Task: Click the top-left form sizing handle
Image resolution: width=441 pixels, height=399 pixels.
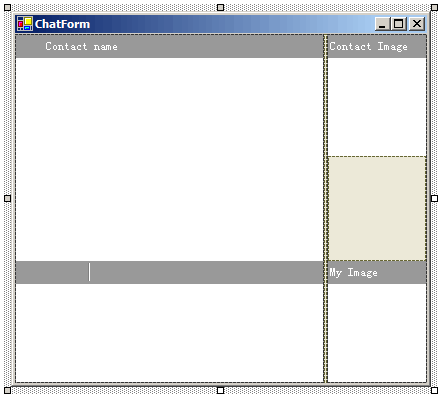Action: pyautogui.click(x=7, y=7)
